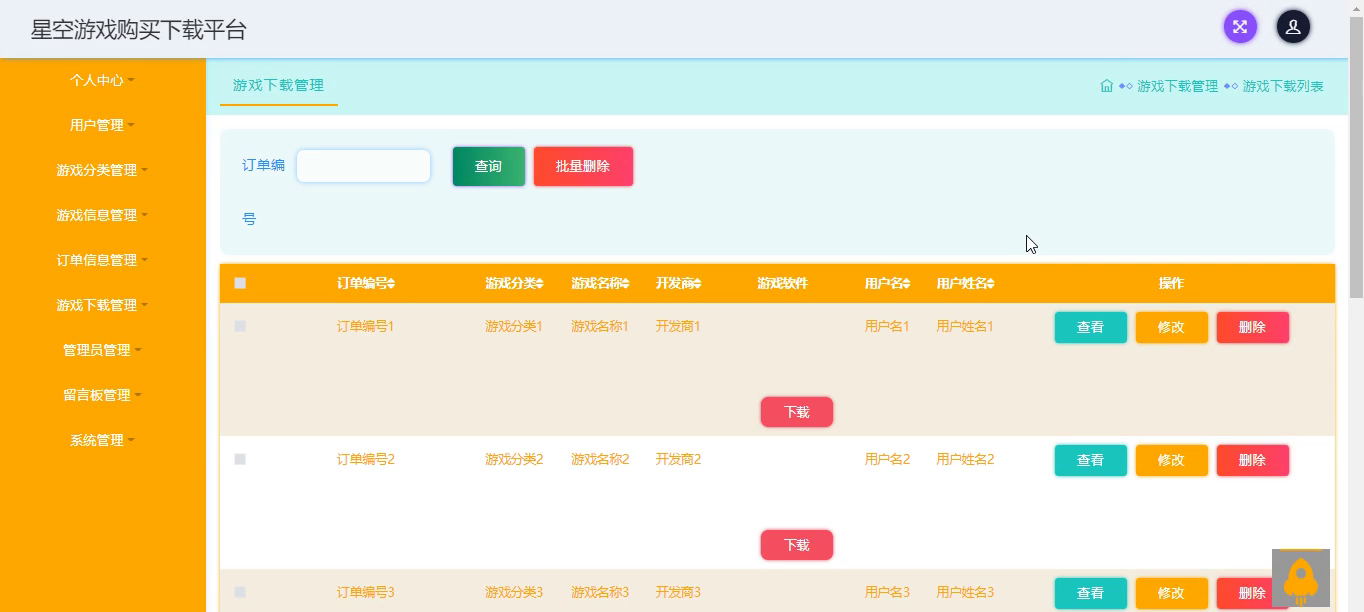This screenshot has height=612, width=1364.
Task: Check the 订单编号1 row checkbox
Action: point(240,326)
